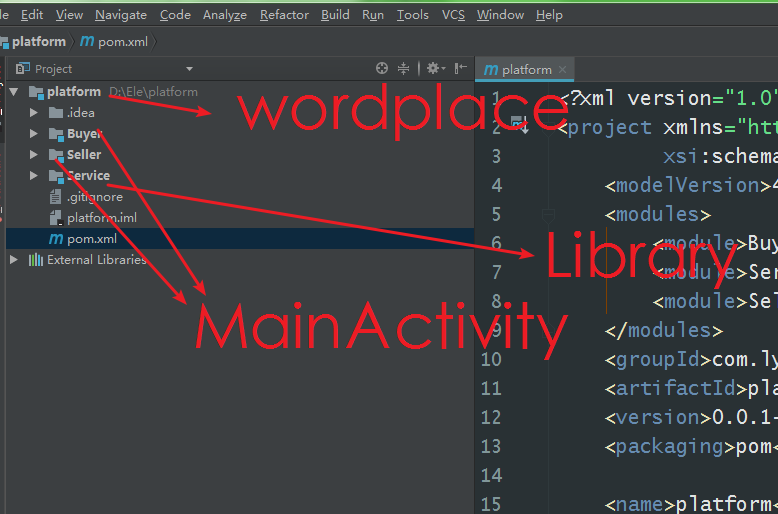Select the platform root node
This screenshot has height=514, width=778.
coord(74,92)
